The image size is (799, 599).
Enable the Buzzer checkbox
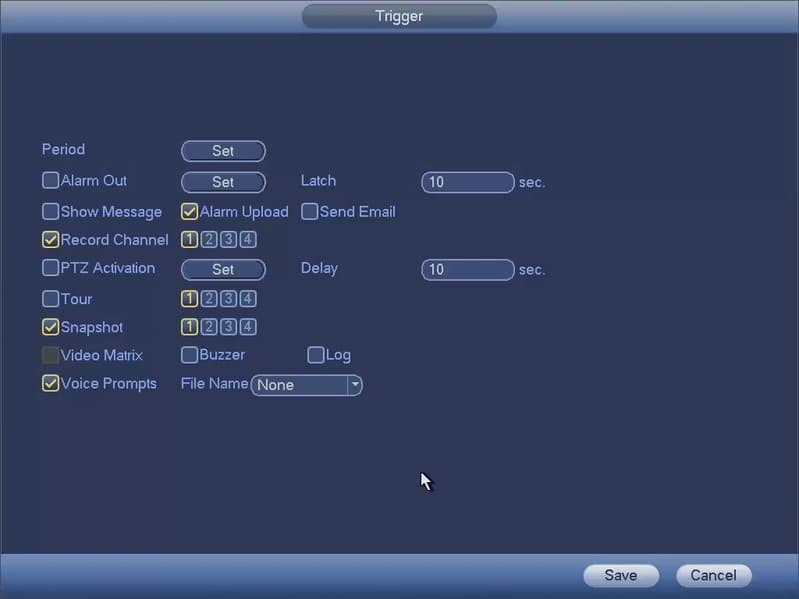190,355
